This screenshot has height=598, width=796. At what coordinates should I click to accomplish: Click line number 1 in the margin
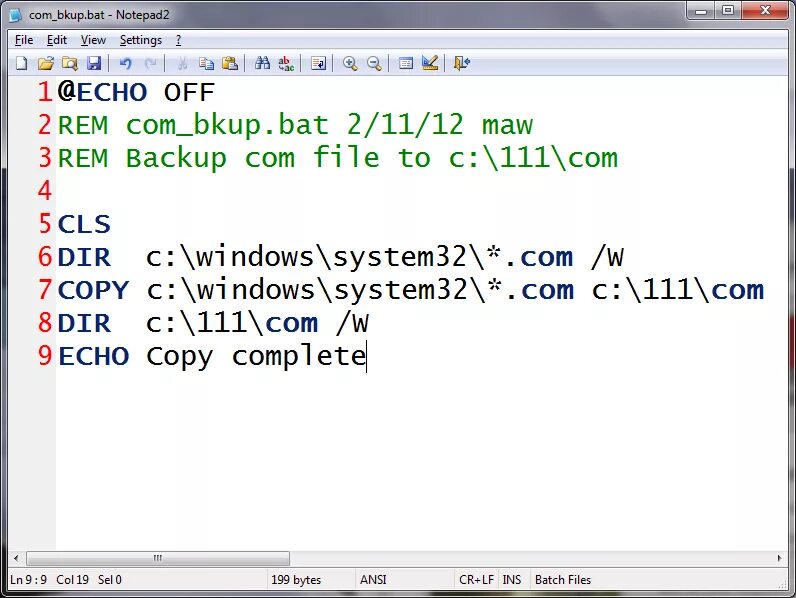pos(45,92)
